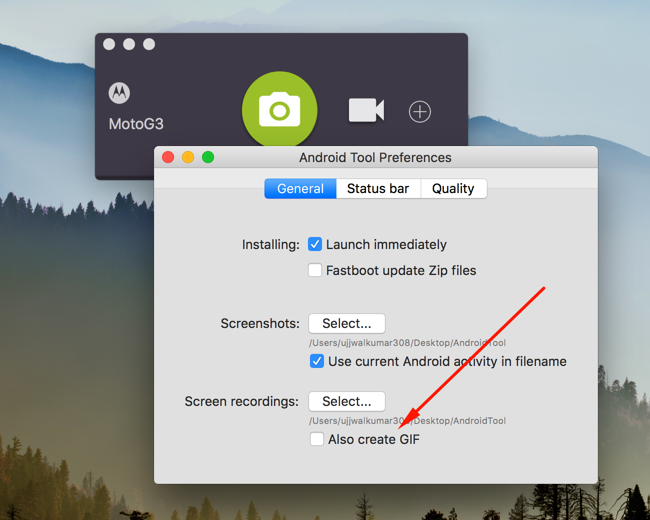Click the MotoG3 device name
The width and height of the screenshot is (650, 520).
[x=136, y=124]
